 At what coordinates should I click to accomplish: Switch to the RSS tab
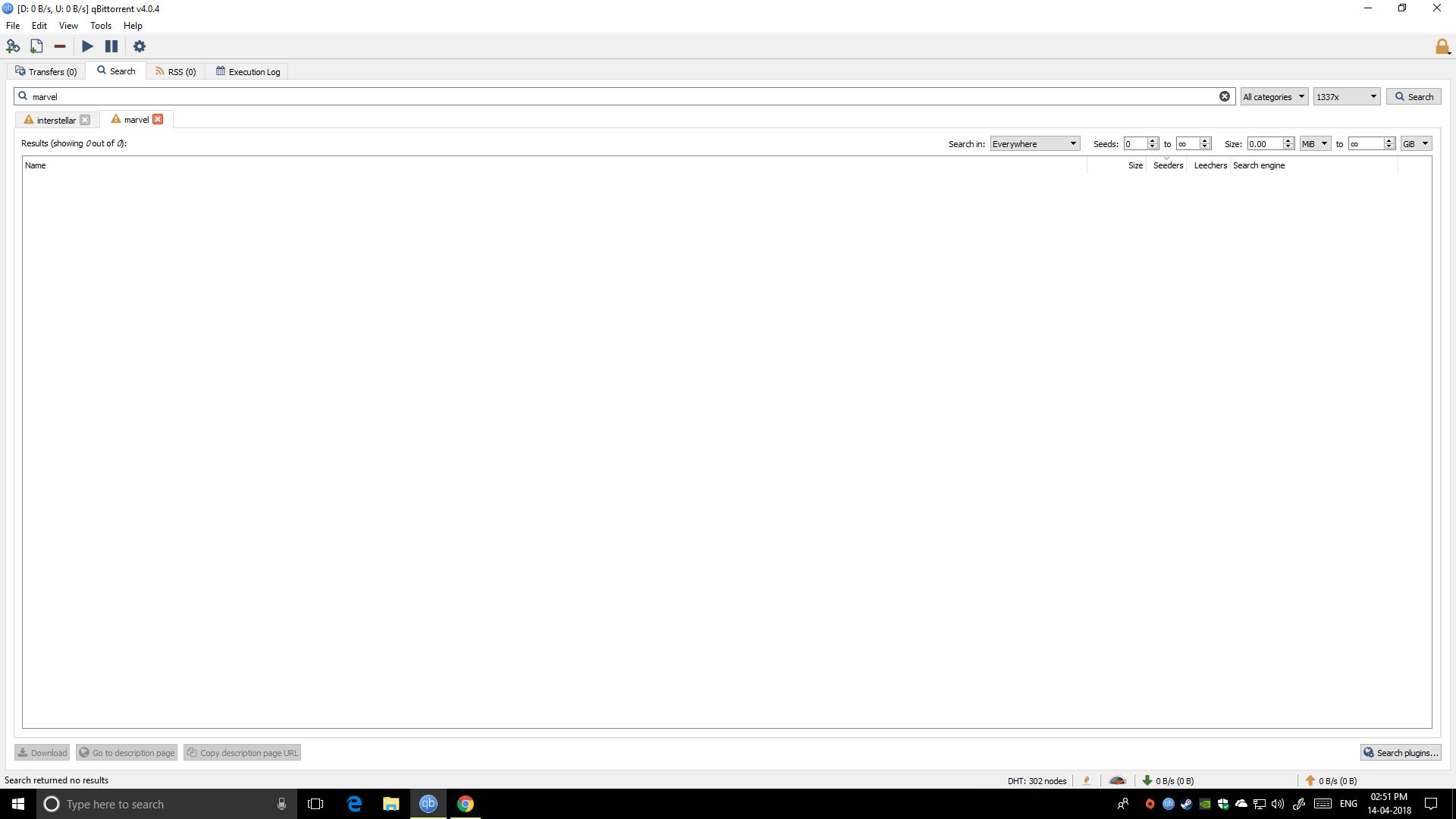[175, 71]
